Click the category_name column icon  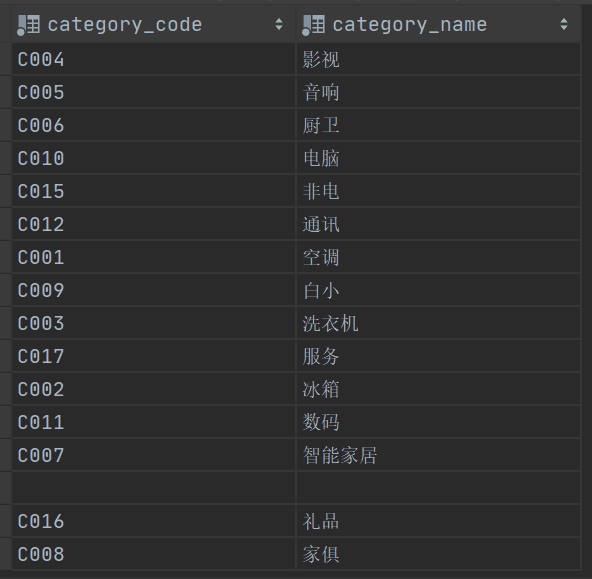click(x=313, y=25)
